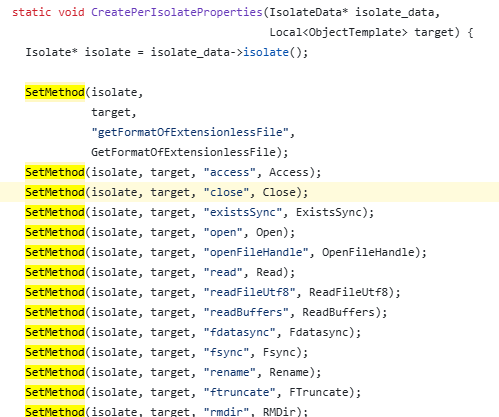Image resolution: width=499 pixels, height=417 pixels.
Task: Click SetMethod above getFormatOfExtensionlessFile
Action: click(55, 92)
